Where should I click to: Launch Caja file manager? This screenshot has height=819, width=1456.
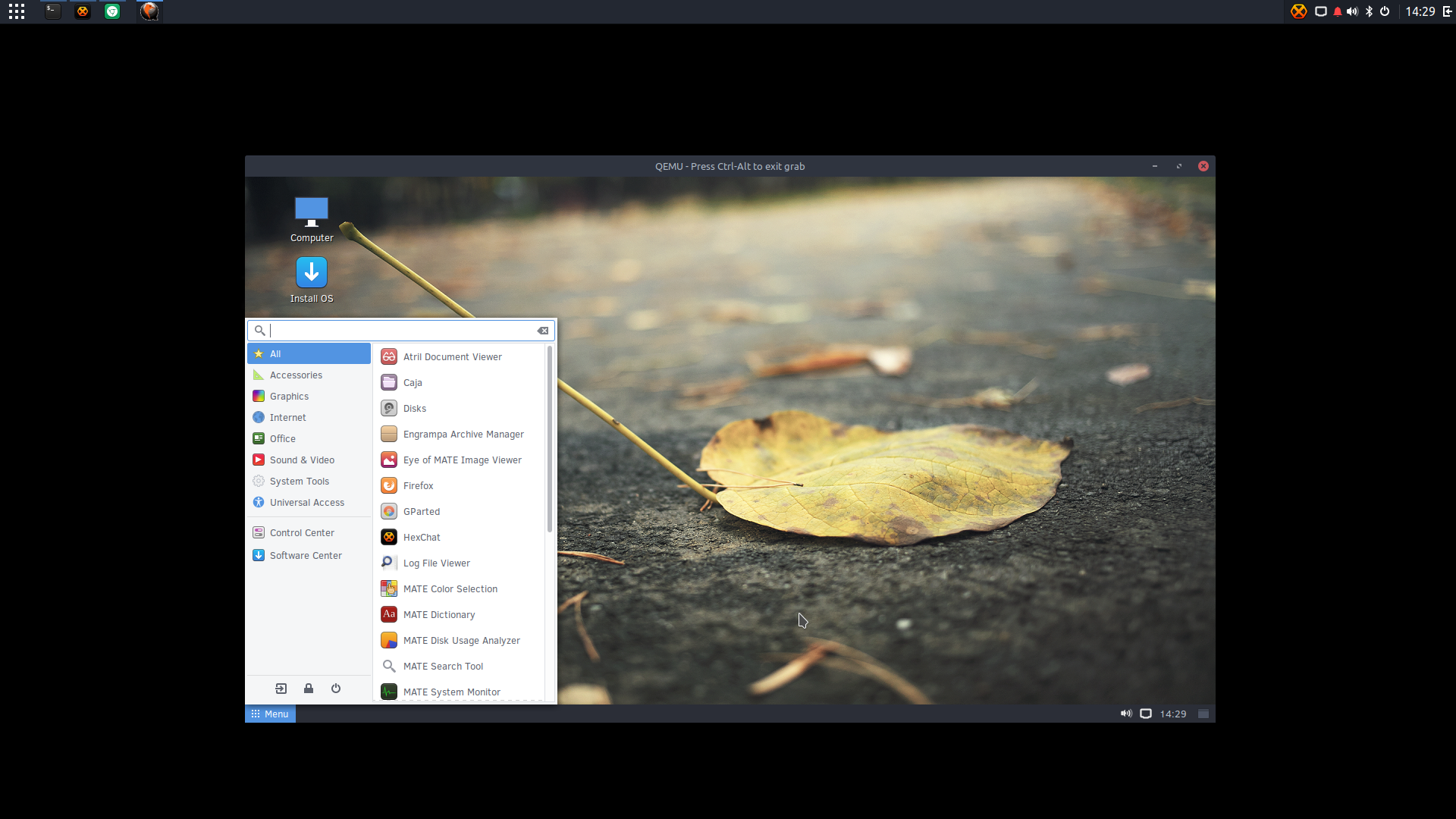[460, 383]
